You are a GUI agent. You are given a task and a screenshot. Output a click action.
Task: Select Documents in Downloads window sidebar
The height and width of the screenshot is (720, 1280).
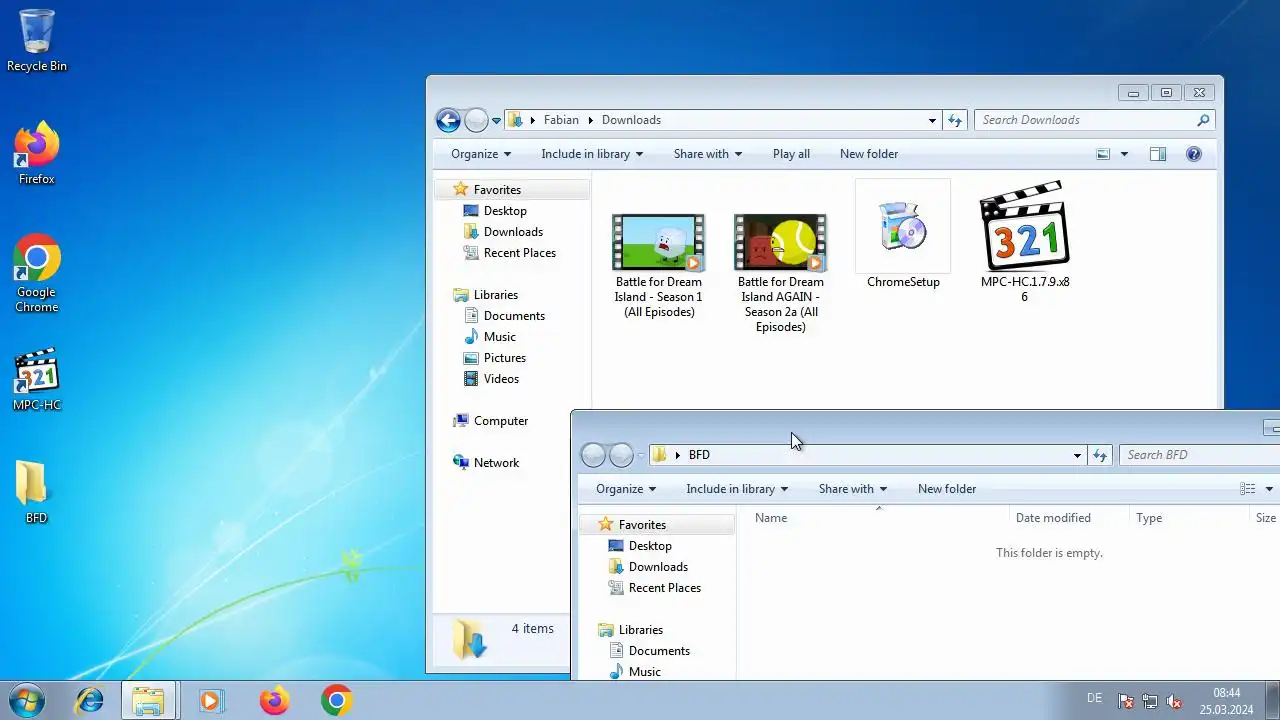[514, 316]
